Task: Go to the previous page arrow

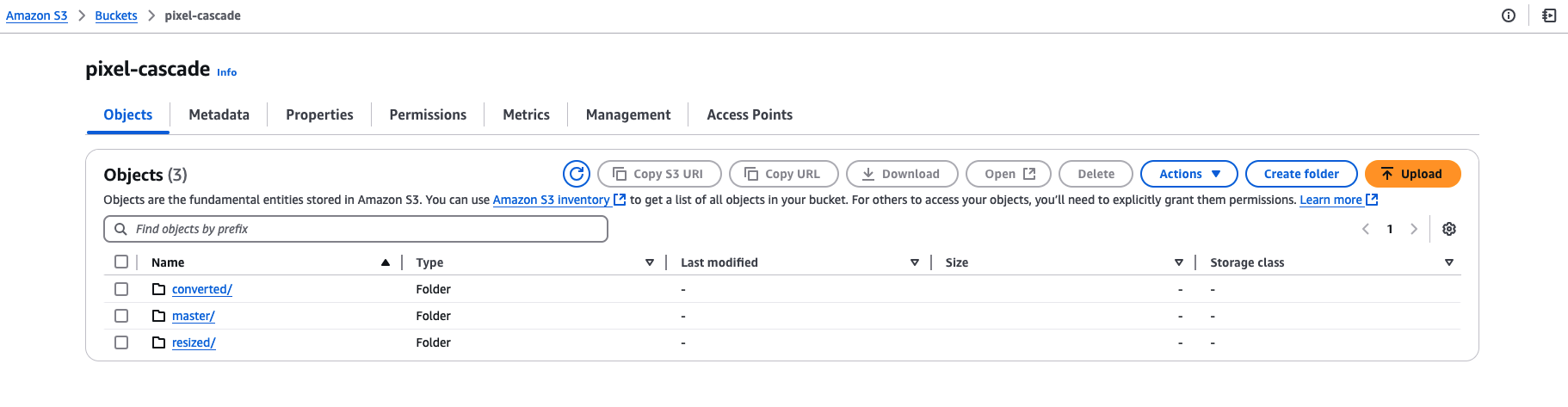Action: click(x=1366, y=229)
